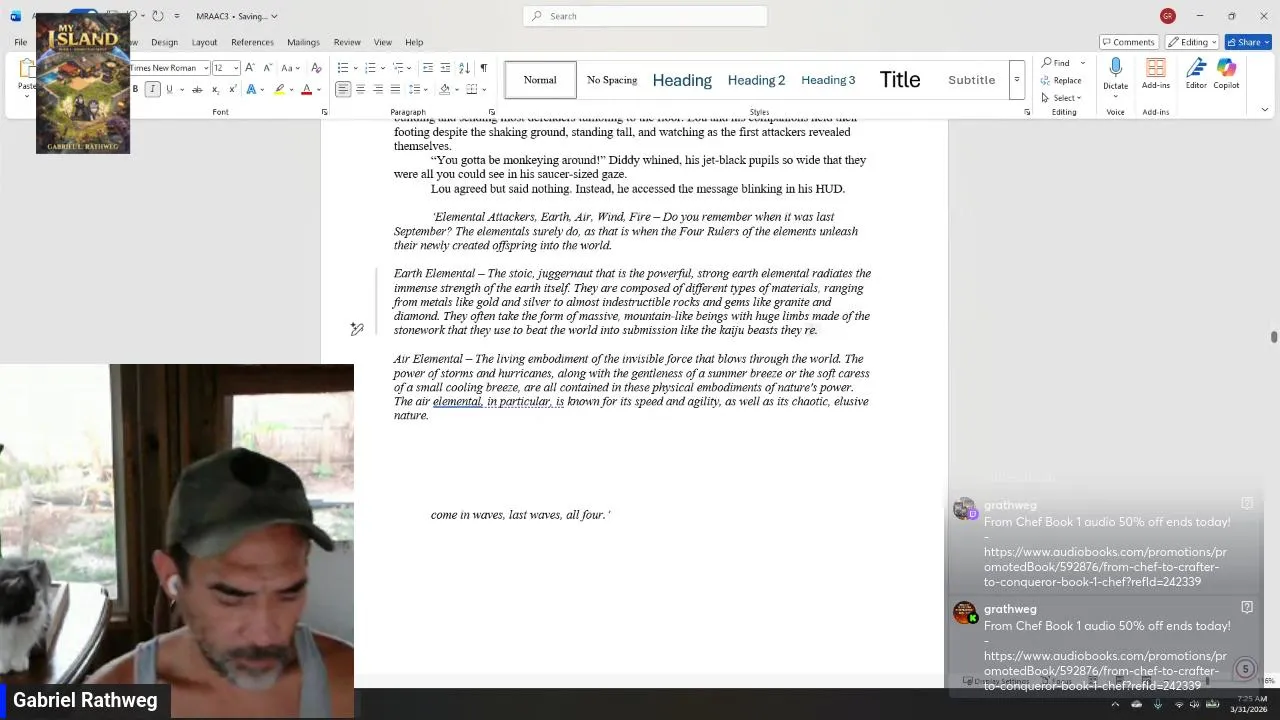Click the Search box in title bar
This screenshot has width=1280, height=720.
pyautogui.click(x=645, y=16)
